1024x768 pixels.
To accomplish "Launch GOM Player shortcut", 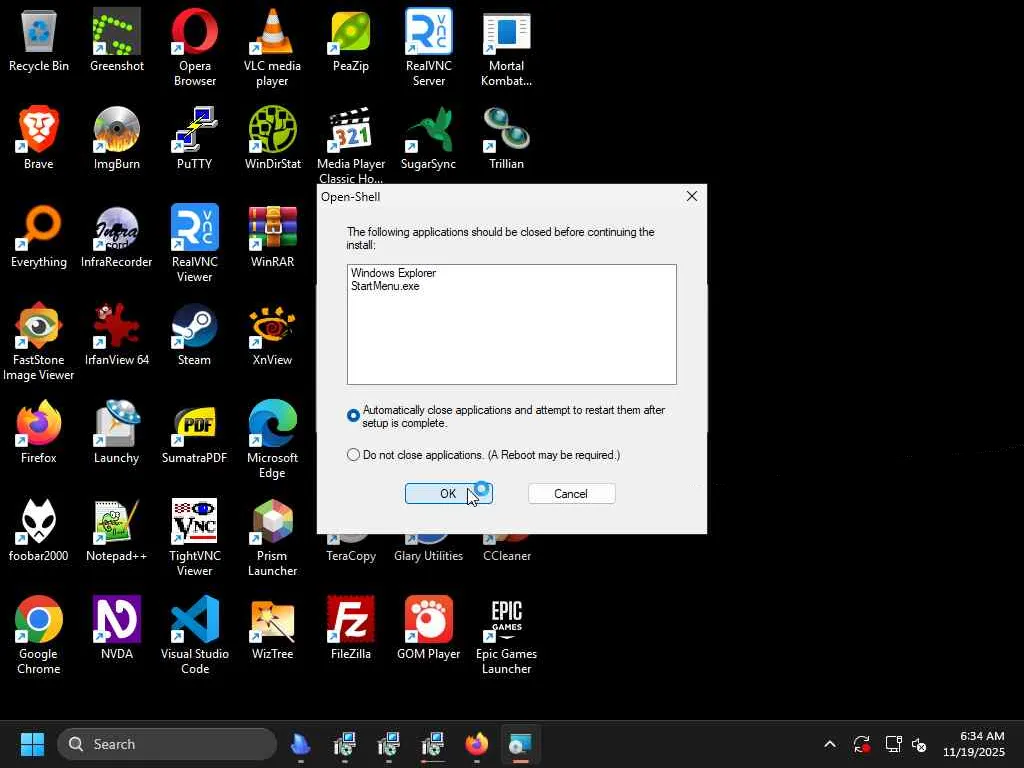I will tap(428, 628).
